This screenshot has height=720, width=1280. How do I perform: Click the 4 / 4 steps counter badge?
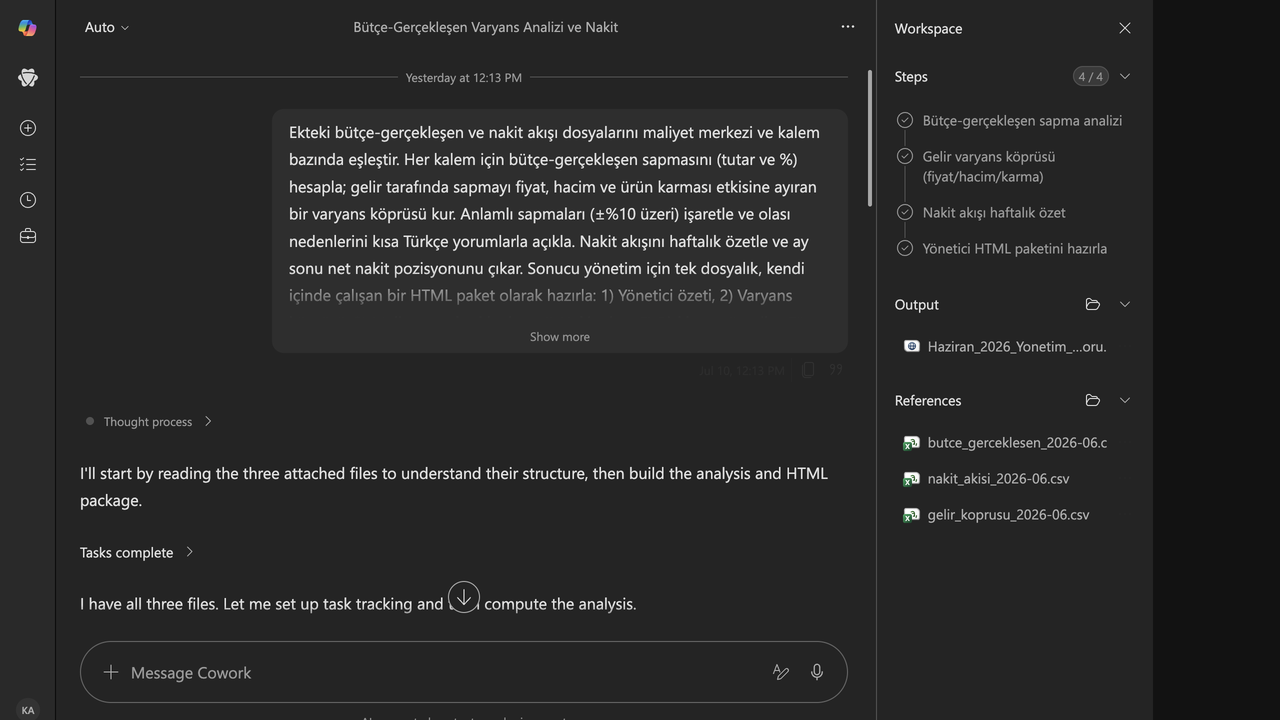point(1090,76)
